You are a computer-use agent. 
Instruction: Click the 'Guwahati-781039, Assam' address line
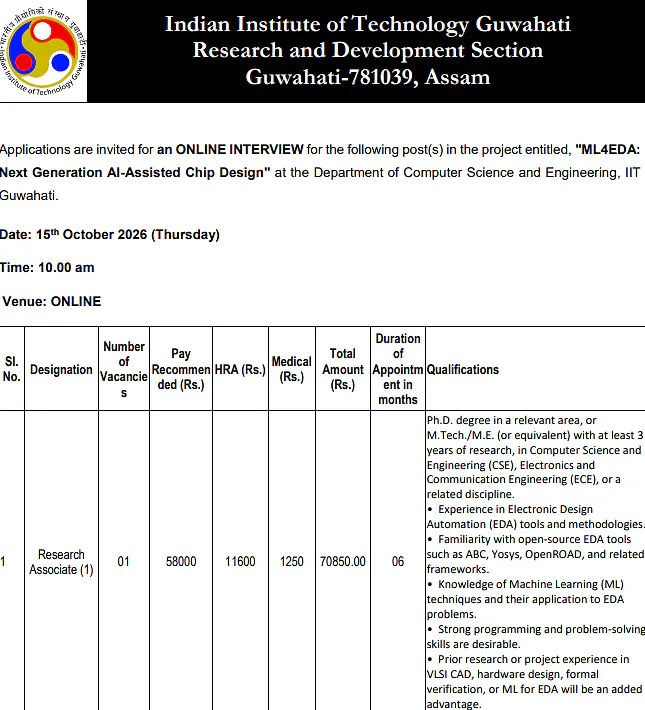(x=367, y=77)
